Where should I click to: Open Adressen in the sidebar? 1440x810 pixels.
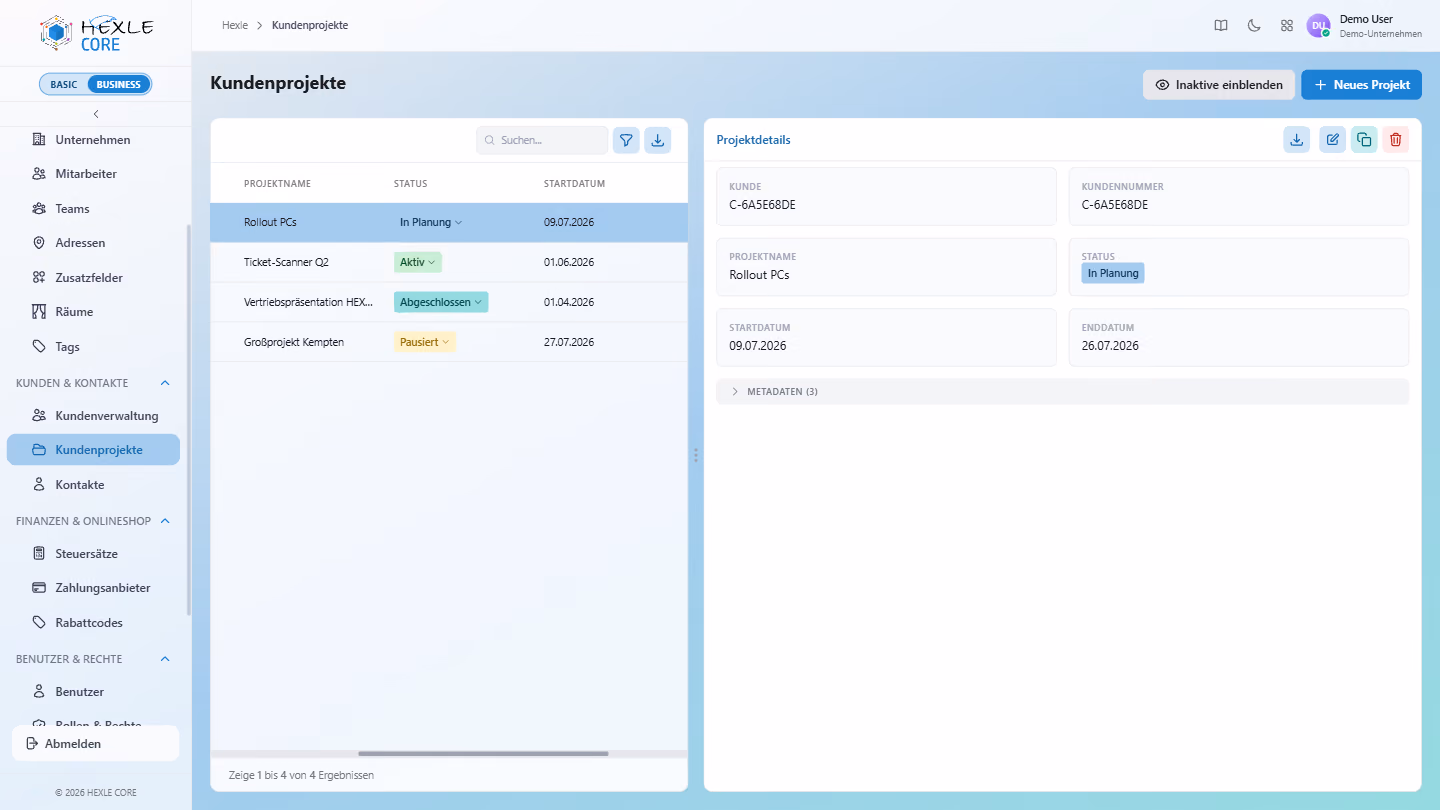pos(93,243)
